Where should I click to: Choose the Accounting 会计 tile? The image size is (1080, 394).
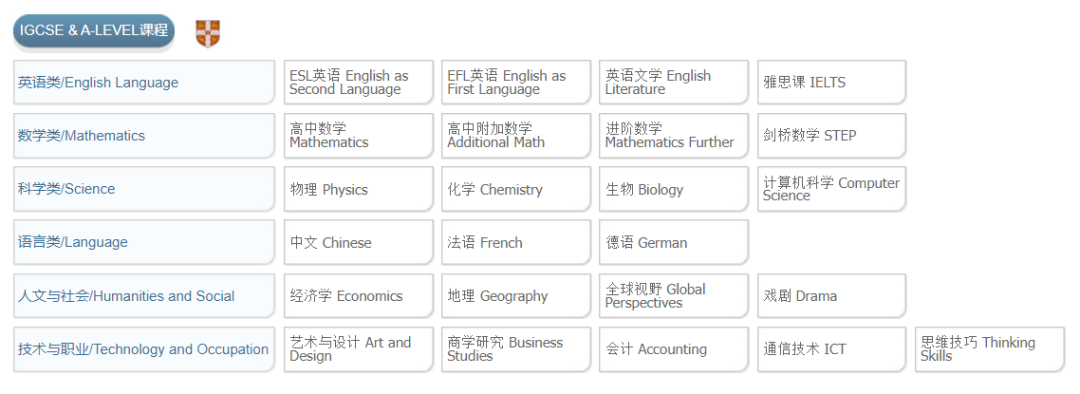click(x=674, y=349)
